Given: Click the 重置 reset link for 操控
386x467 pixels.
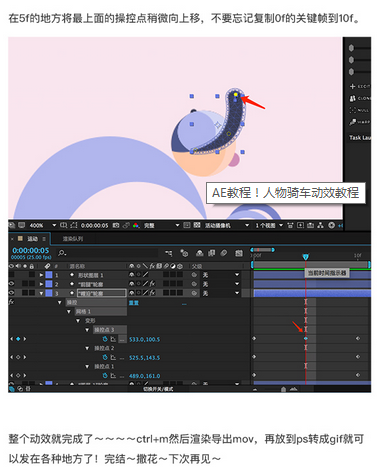Looking at the screenshot, I should point(134,303).
